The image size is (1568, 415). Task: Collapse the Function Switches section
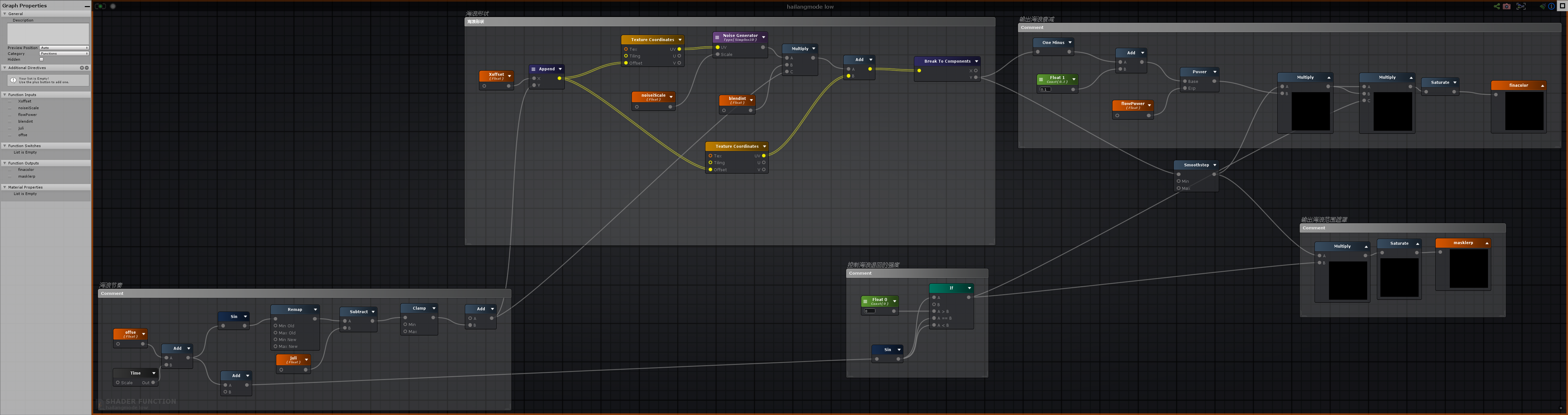click(x=5, y=146)
